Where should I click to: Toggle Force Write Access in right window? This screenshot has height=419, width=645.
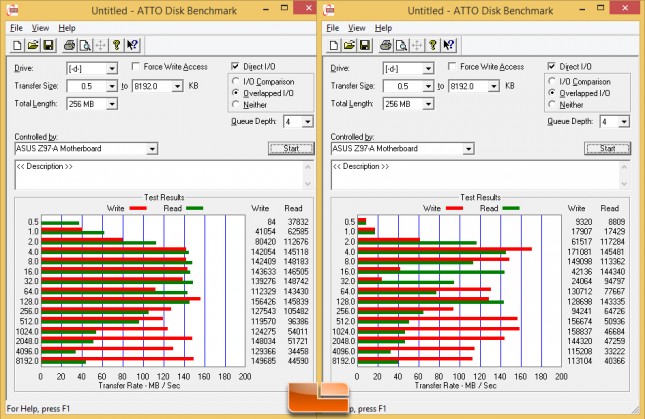[x=452, y=66]
